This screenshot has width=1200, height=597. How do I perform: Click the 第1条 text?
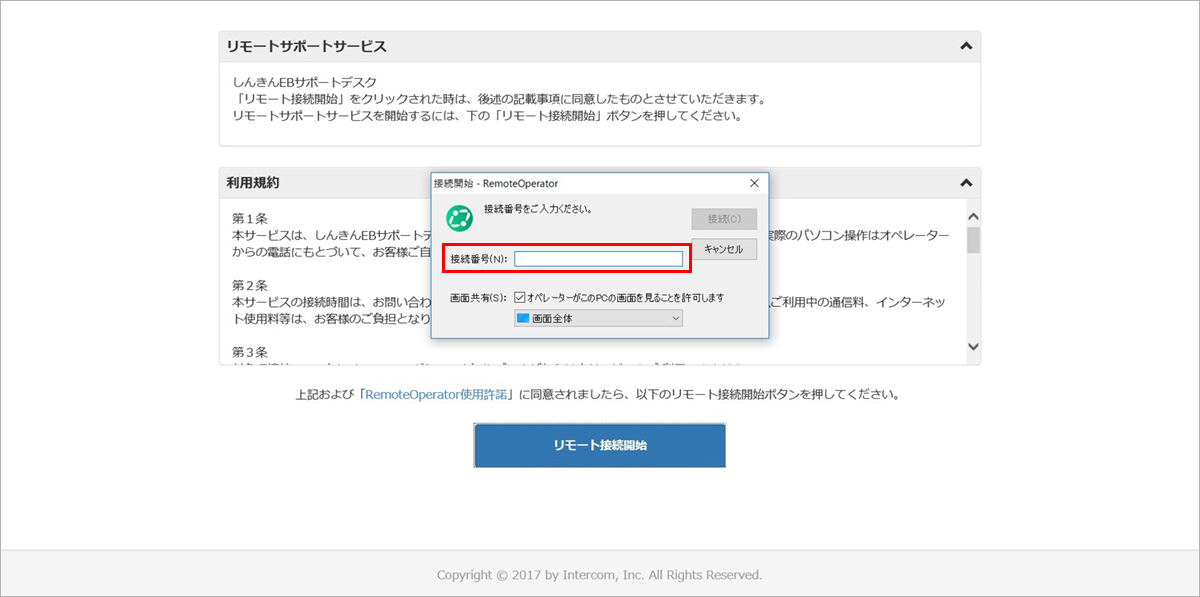click(x=250, y=218)
